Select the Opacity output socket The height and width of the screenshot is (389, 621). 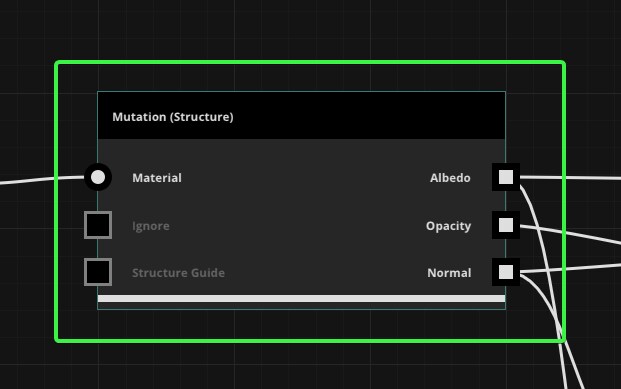(x=506, y=225)
